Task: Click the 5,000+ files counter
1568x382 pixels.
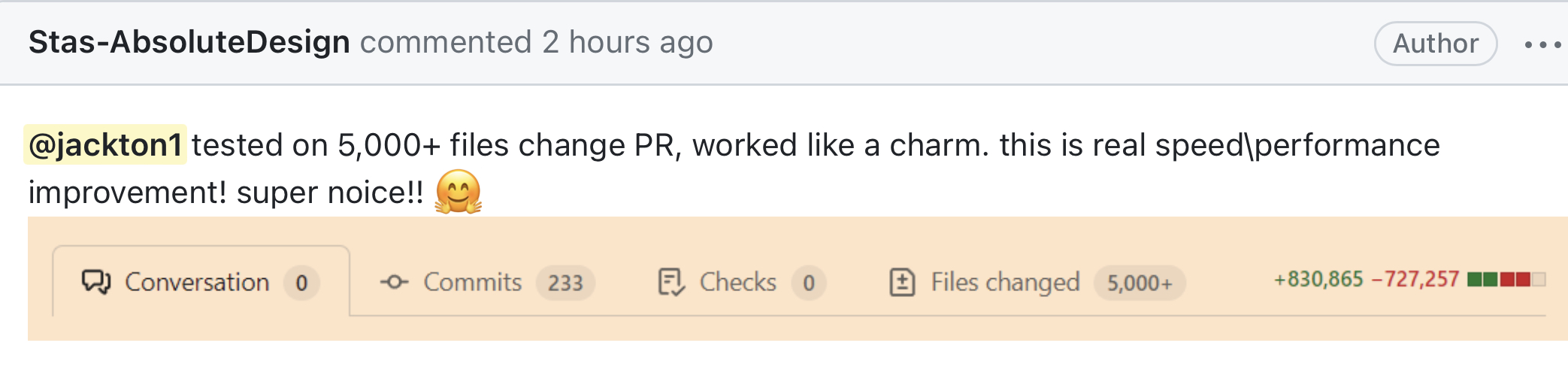Action: 1140,283
